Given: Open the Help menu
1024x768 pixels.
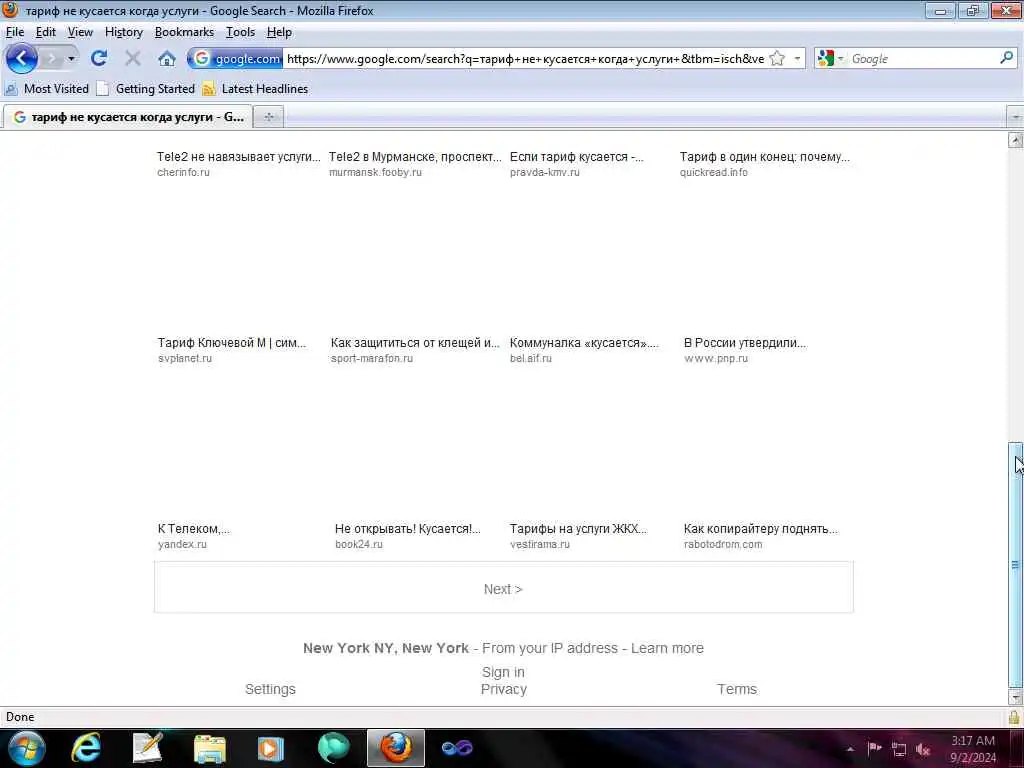Looking at the screenshot, I should pyautogui.click(x=279, y=32).
